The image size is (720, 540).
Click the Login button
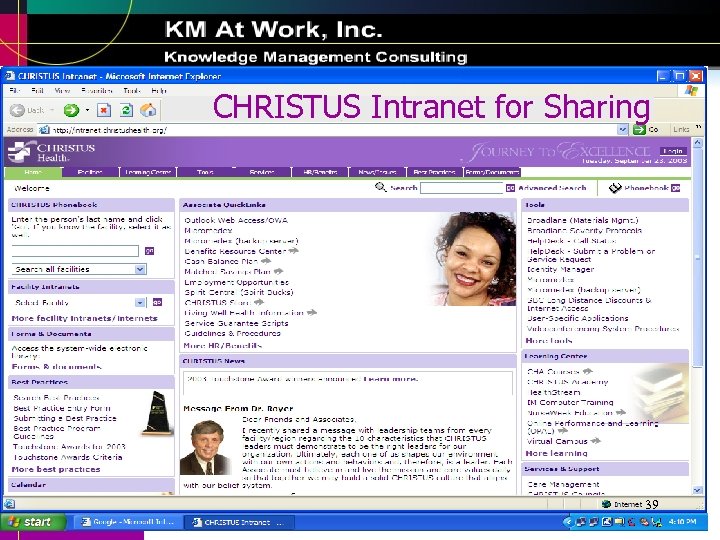point(673,151)
